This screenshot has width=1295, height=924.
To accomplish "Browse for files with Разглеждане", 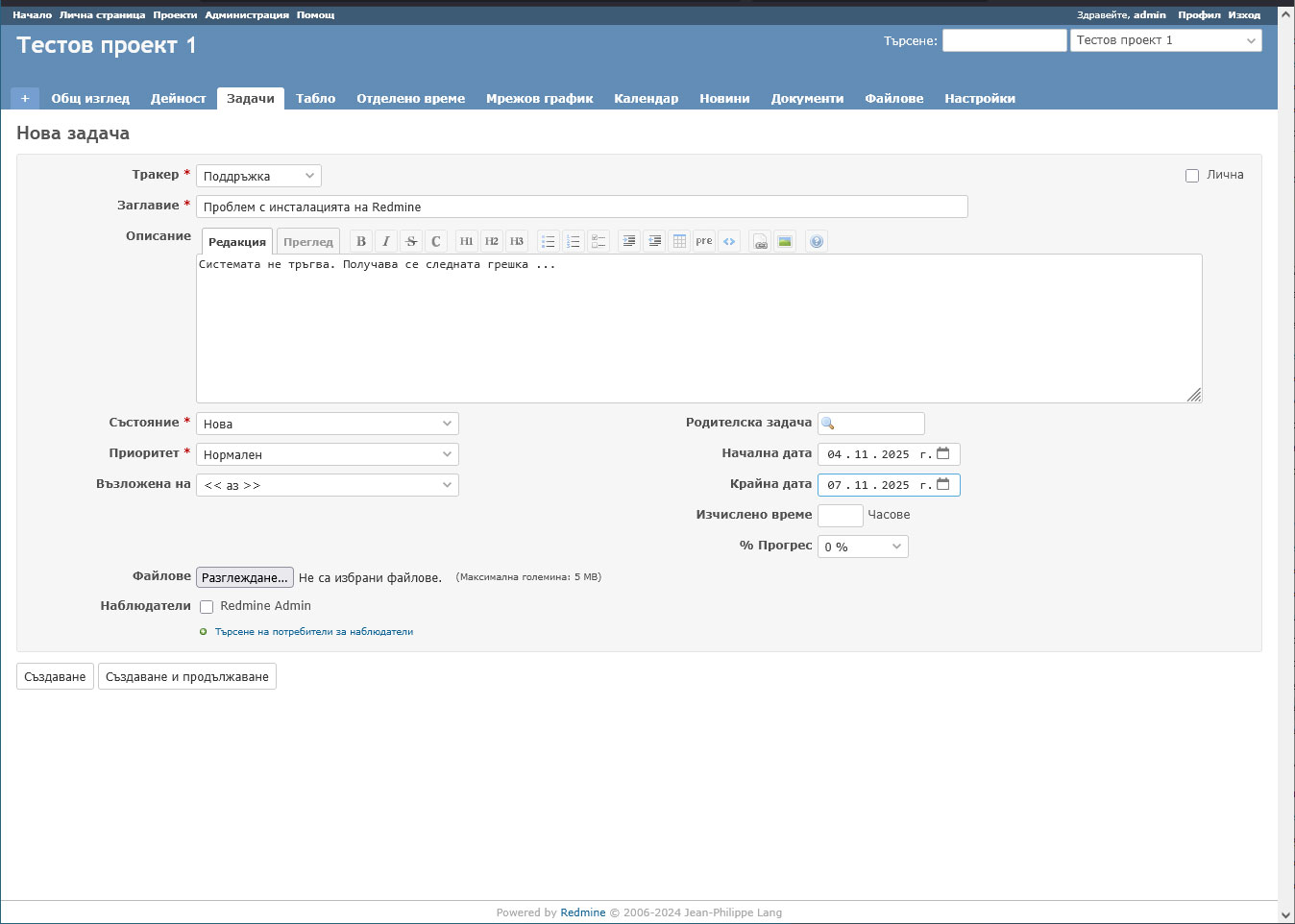I will (245, 577).
